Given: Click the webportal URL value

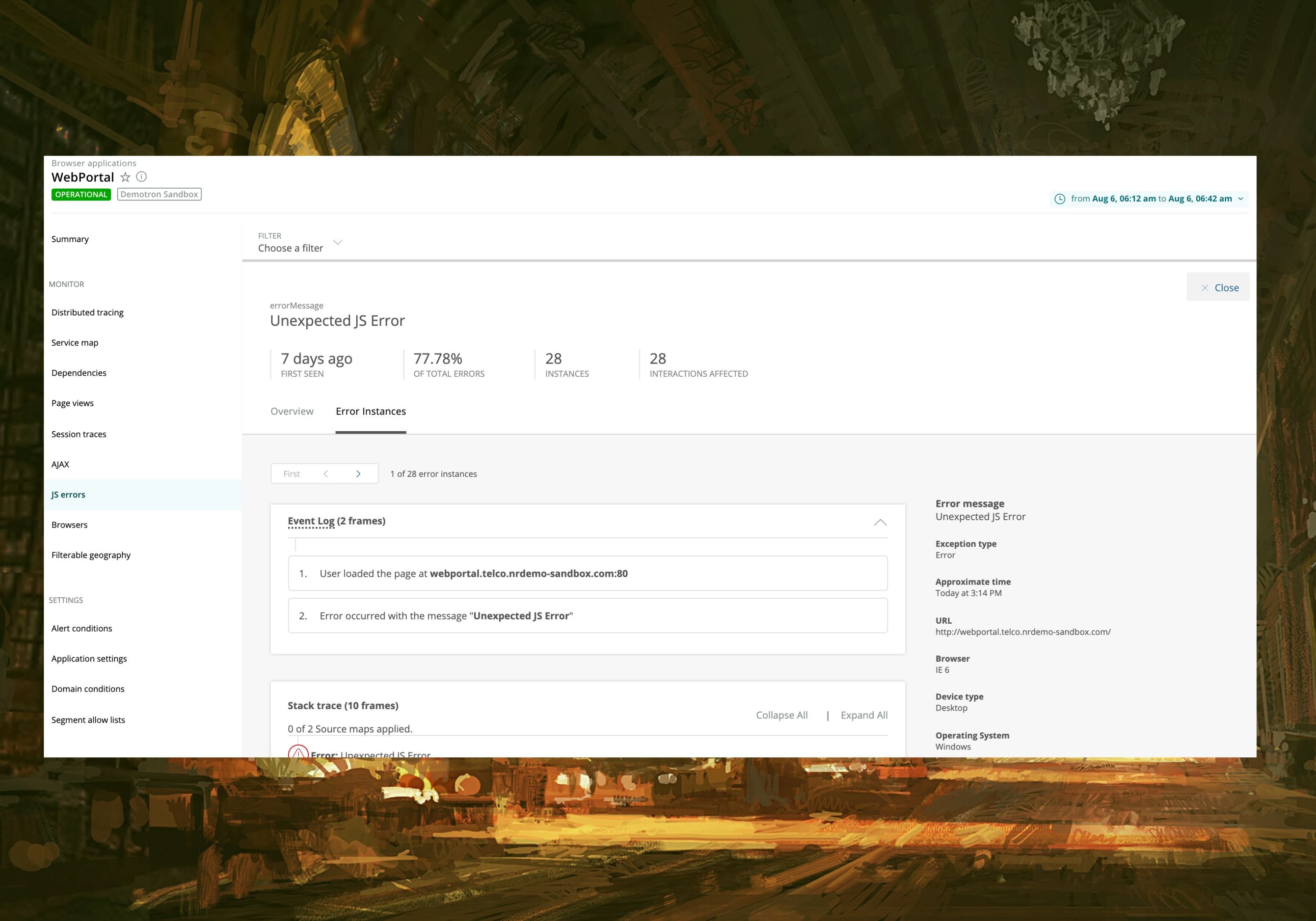Looking at the screenshot, I should (x=1023, y=632).
